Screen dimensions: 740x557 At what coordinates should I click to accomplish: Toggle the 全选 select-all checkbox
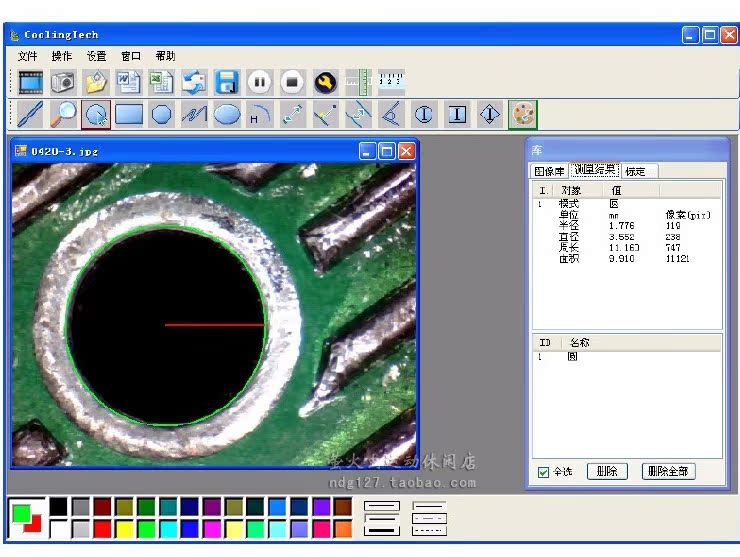coord(544,472)
